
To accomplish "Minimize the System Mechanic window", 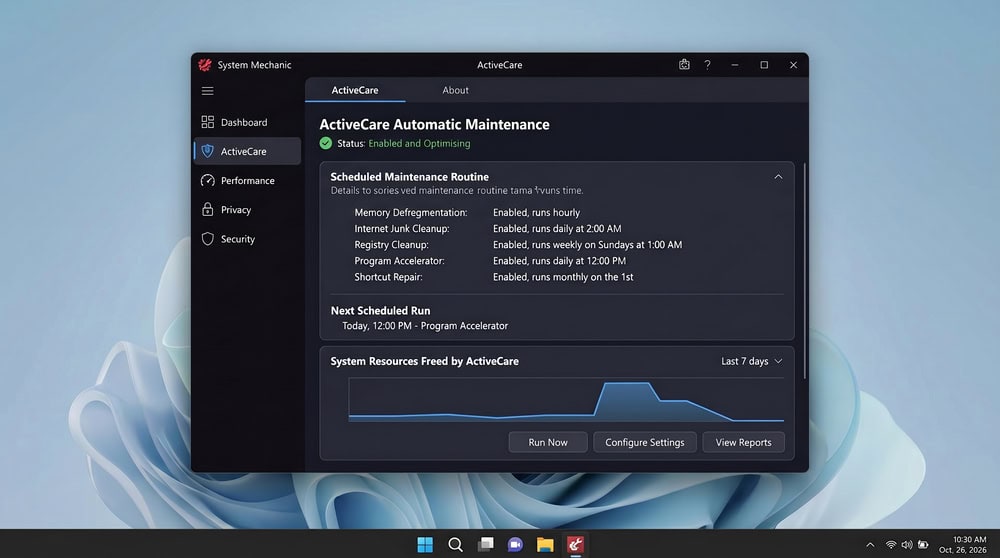I will 735,64.
